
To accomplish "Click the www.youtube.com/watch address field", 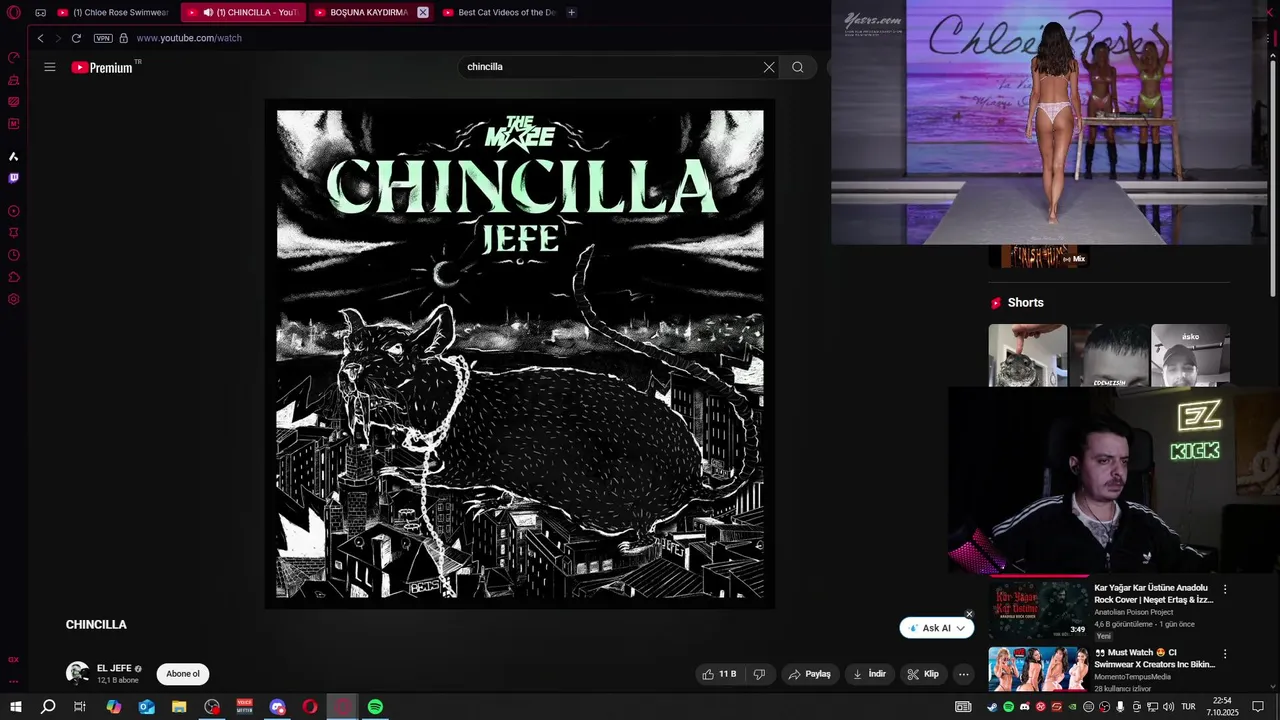I will click(x=189, y=38).
